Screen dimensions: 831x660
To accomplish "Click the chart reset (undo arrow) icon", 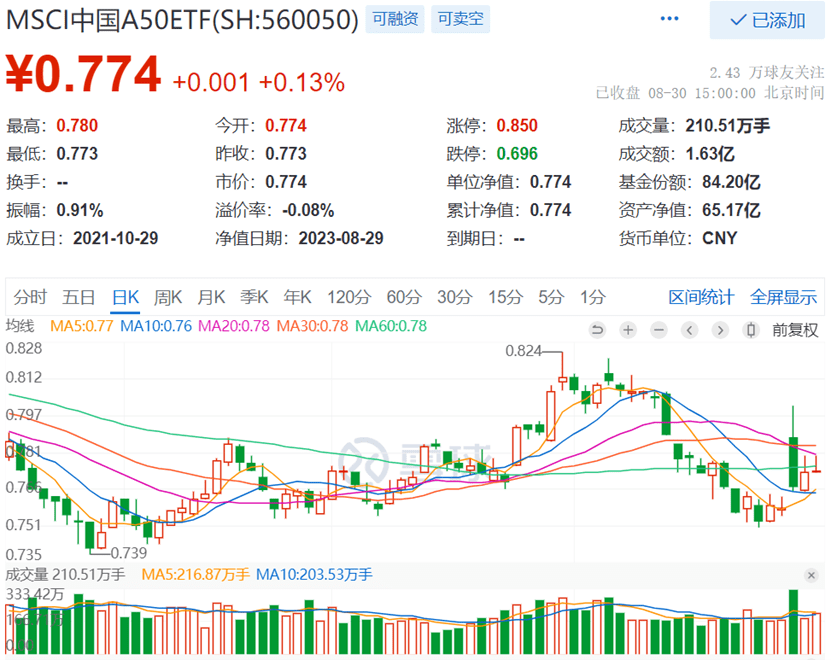I will click(x=598, y=329).
